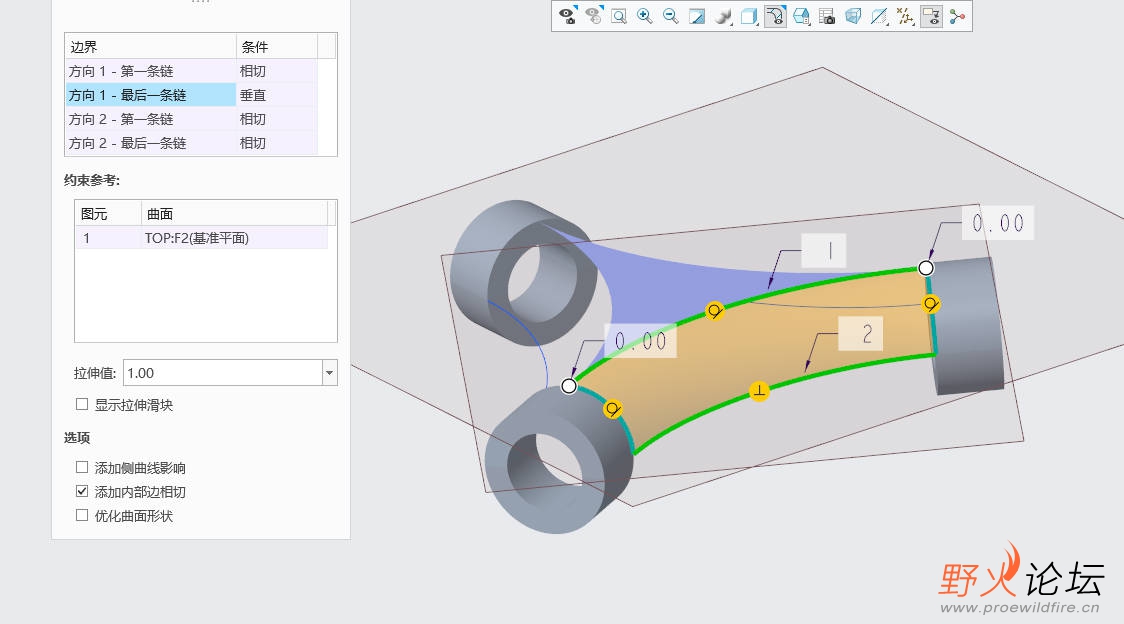The height and width of the screenshot is (624, 1124).
Task: Select row 方向 2 - 第一条链
Action: (151, 119)
